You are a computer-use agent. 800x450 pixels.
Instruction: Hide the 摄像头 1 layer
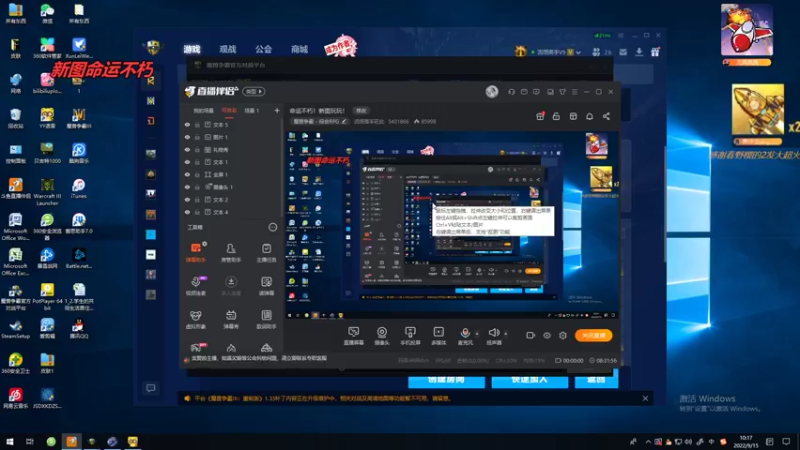[187, 187]
